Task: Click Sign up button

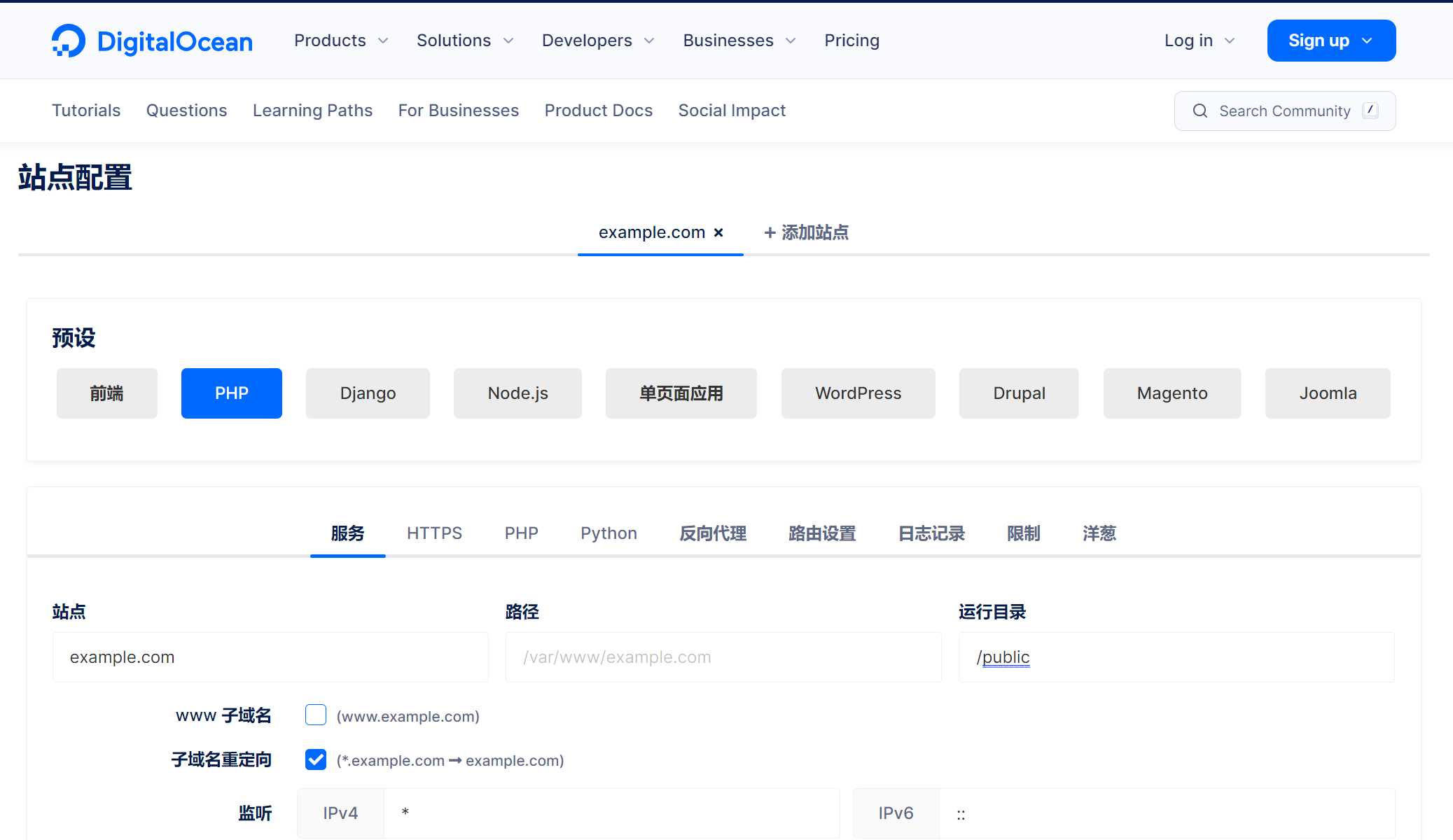Action: coord(1330,40)
